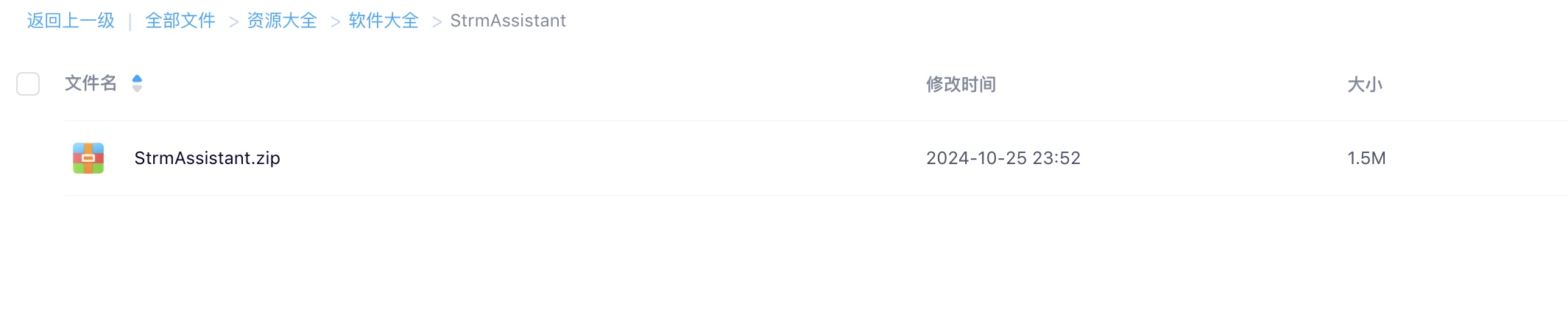Screen dimensions: 1568x309
Task: Click the ascending sort arrow beside 文件名
Action: click(137, 79)
